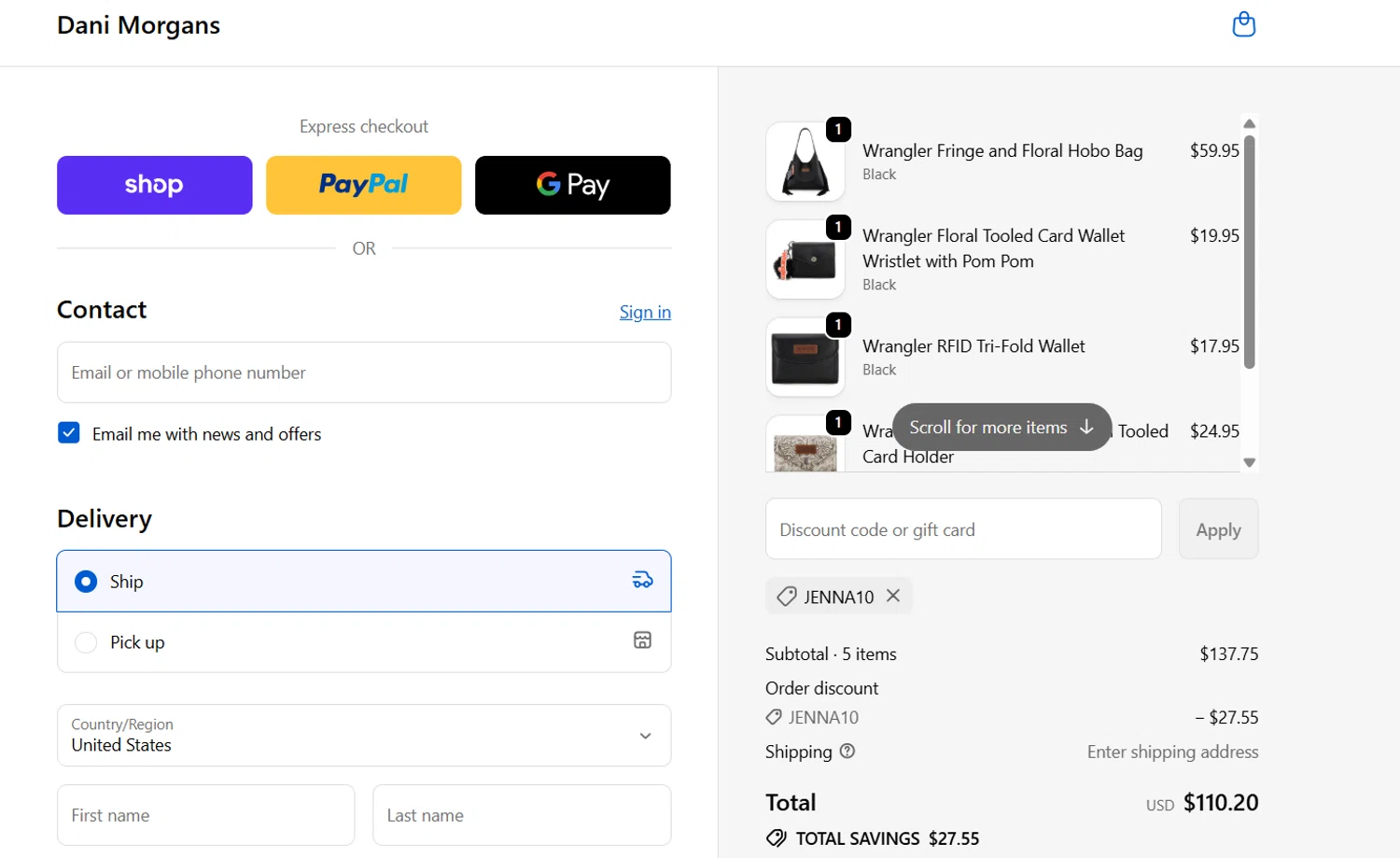Remove the JENNA10 discount code
This screenshot has width=1400, height=858.
click(x=893, y=596)
